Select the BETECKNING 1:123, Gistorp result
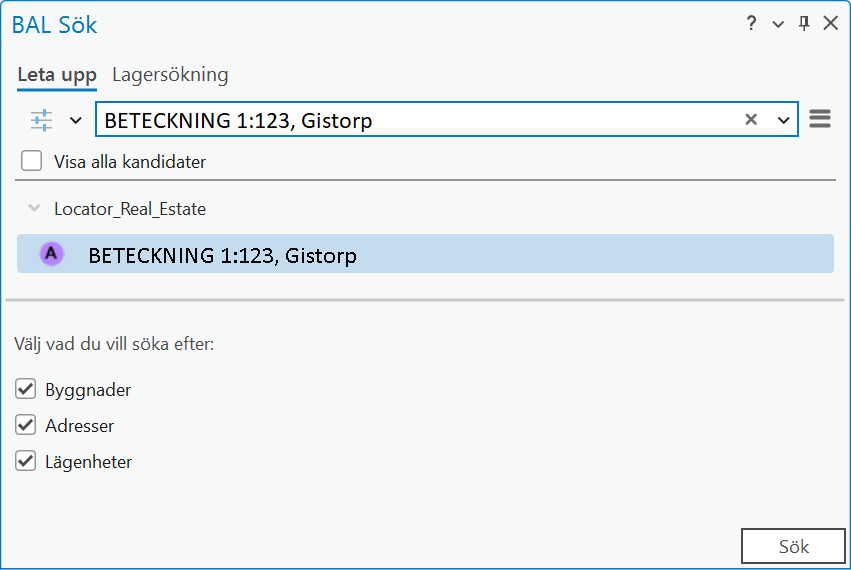 click(x=222, y=255)
